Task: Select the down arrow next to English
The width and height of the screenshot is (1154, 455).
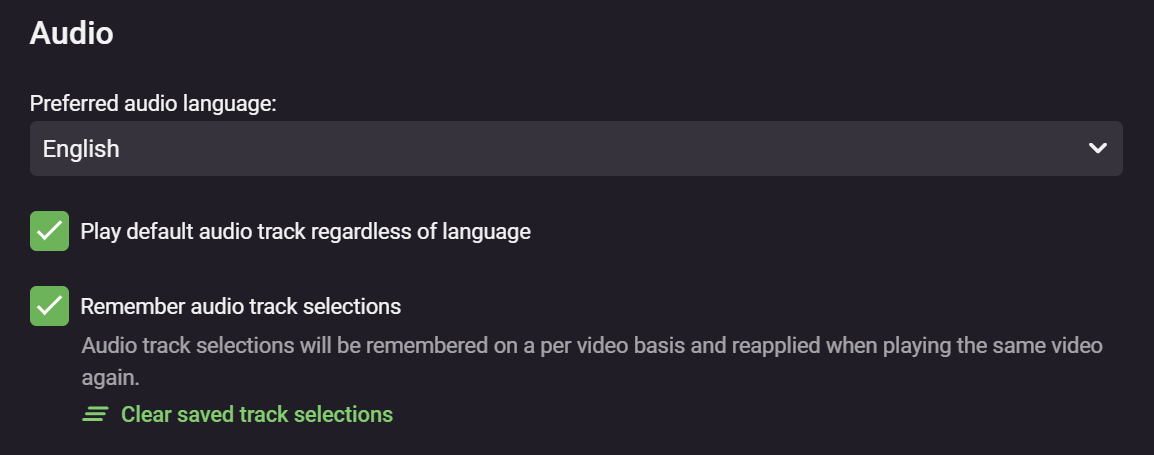Action: pyautogui.click(x=1097, y=149)
